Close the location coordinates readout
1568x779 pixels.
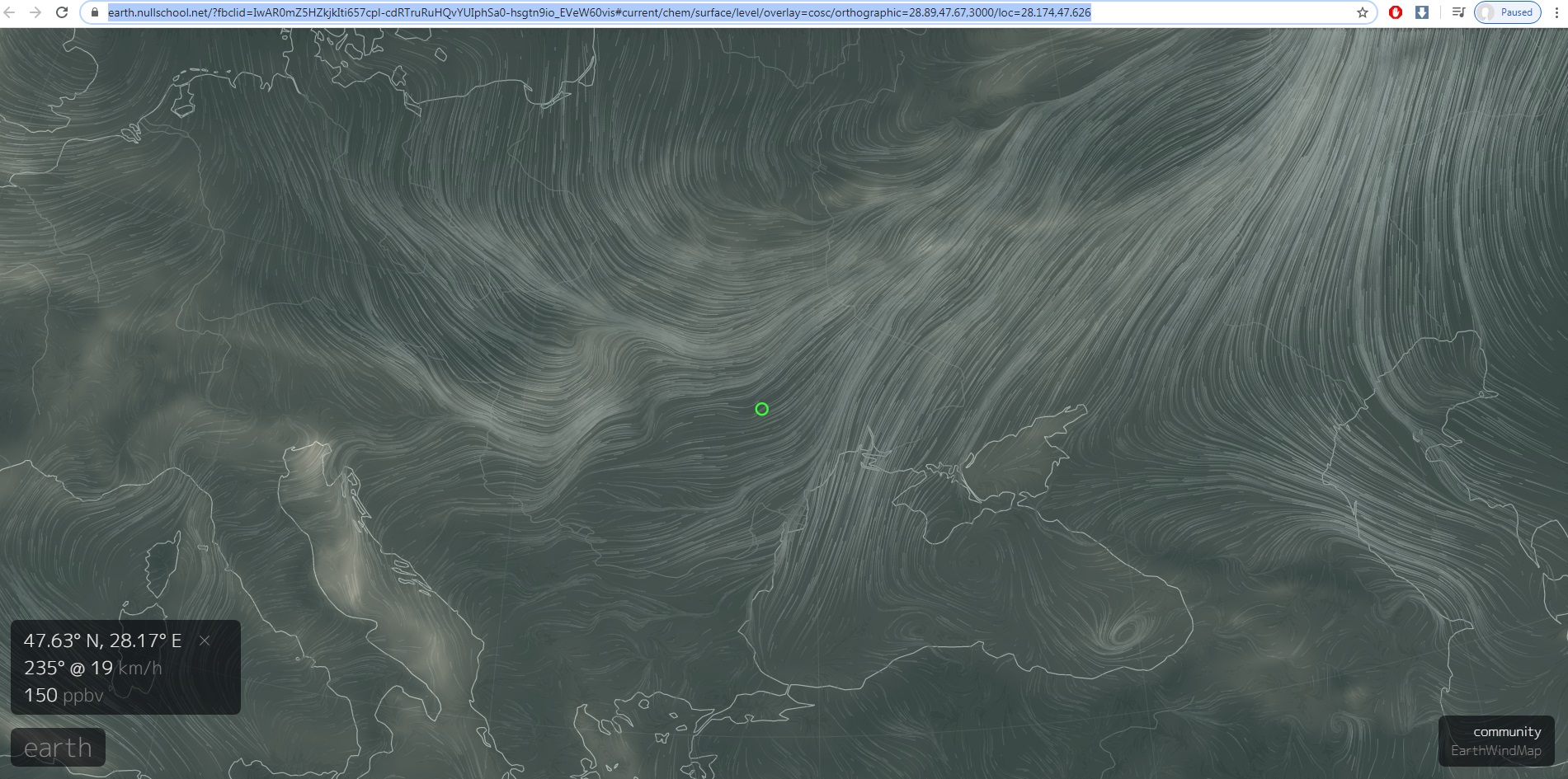click(x=205, y=641)
